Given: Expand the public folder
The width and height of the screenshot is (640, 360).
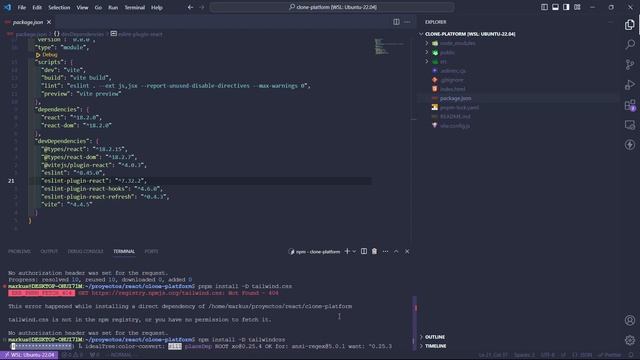Looking at the screenshot, I should click(447, 52).
